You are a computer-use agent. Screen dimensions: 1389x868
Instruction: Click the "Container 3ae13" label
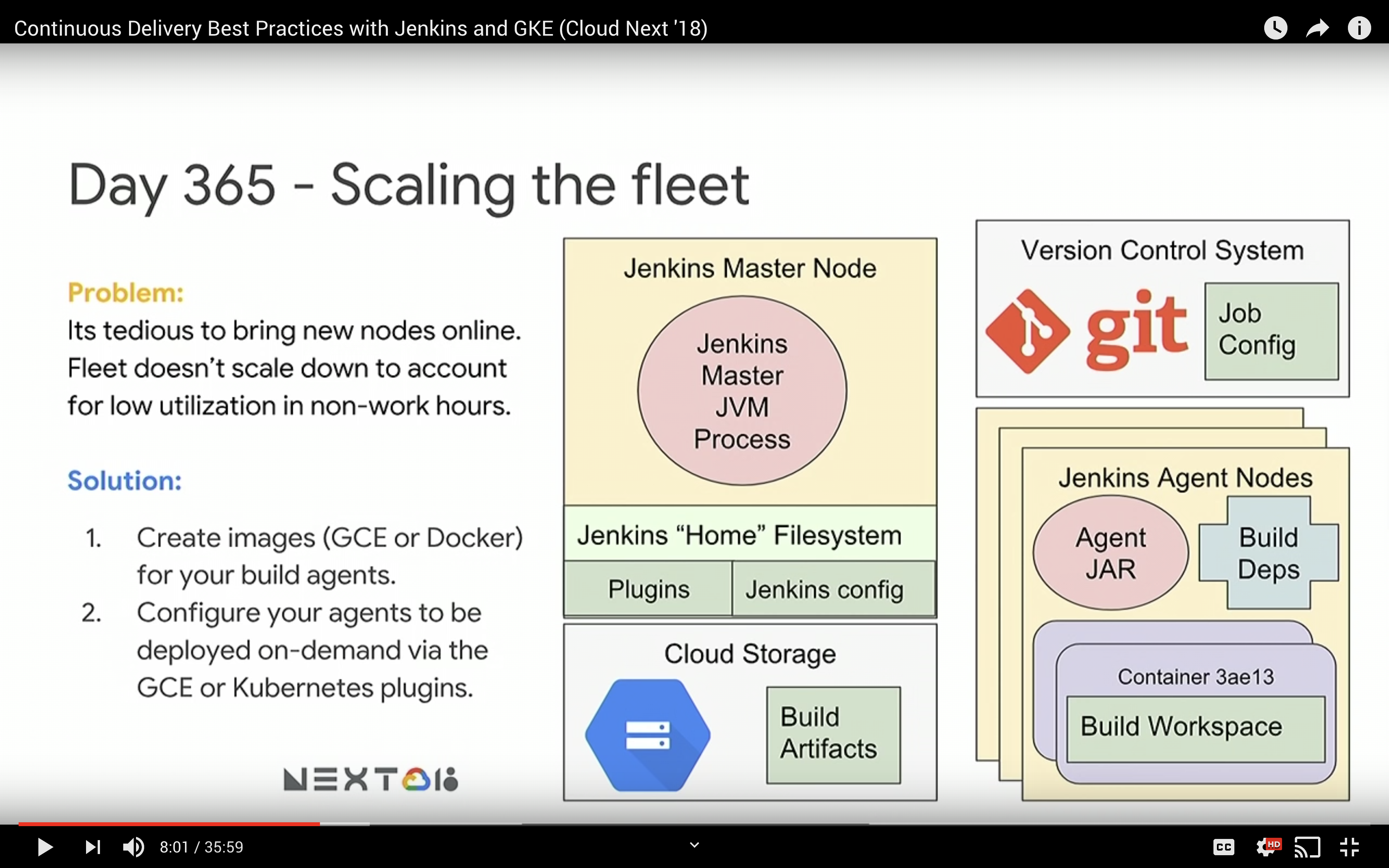coord(1196,677)
